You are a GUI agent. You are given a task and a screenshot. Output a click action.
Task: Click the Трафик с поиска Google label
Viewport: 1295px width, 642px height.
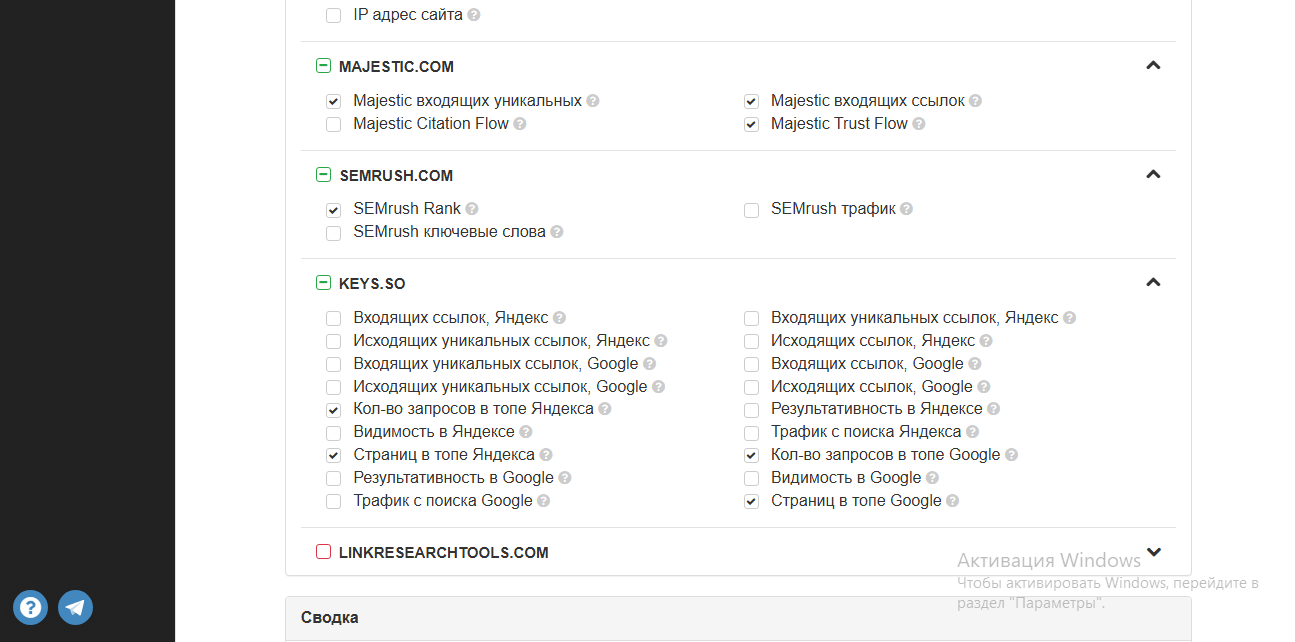(x=442, y=501)
